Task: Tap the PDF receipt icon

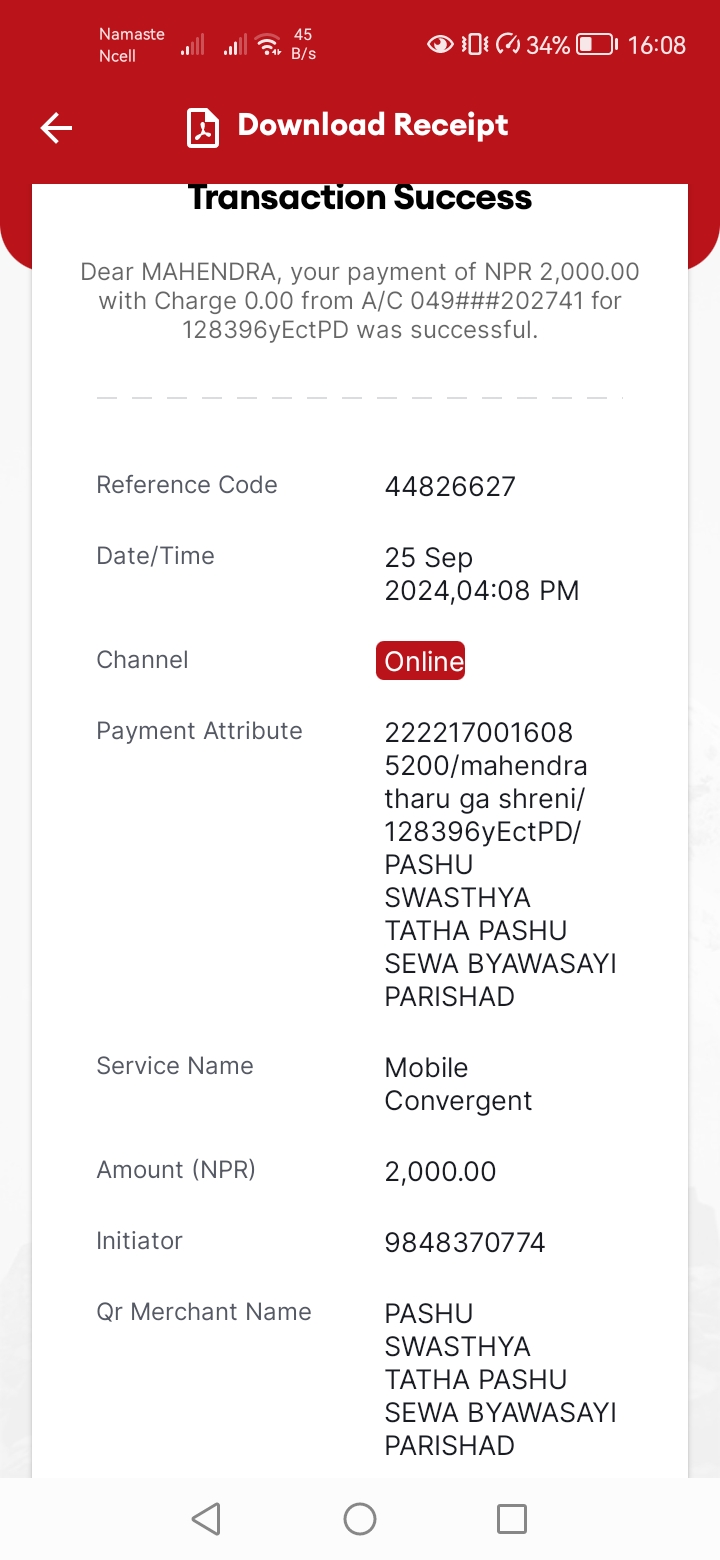Action: tap(203, 127)
